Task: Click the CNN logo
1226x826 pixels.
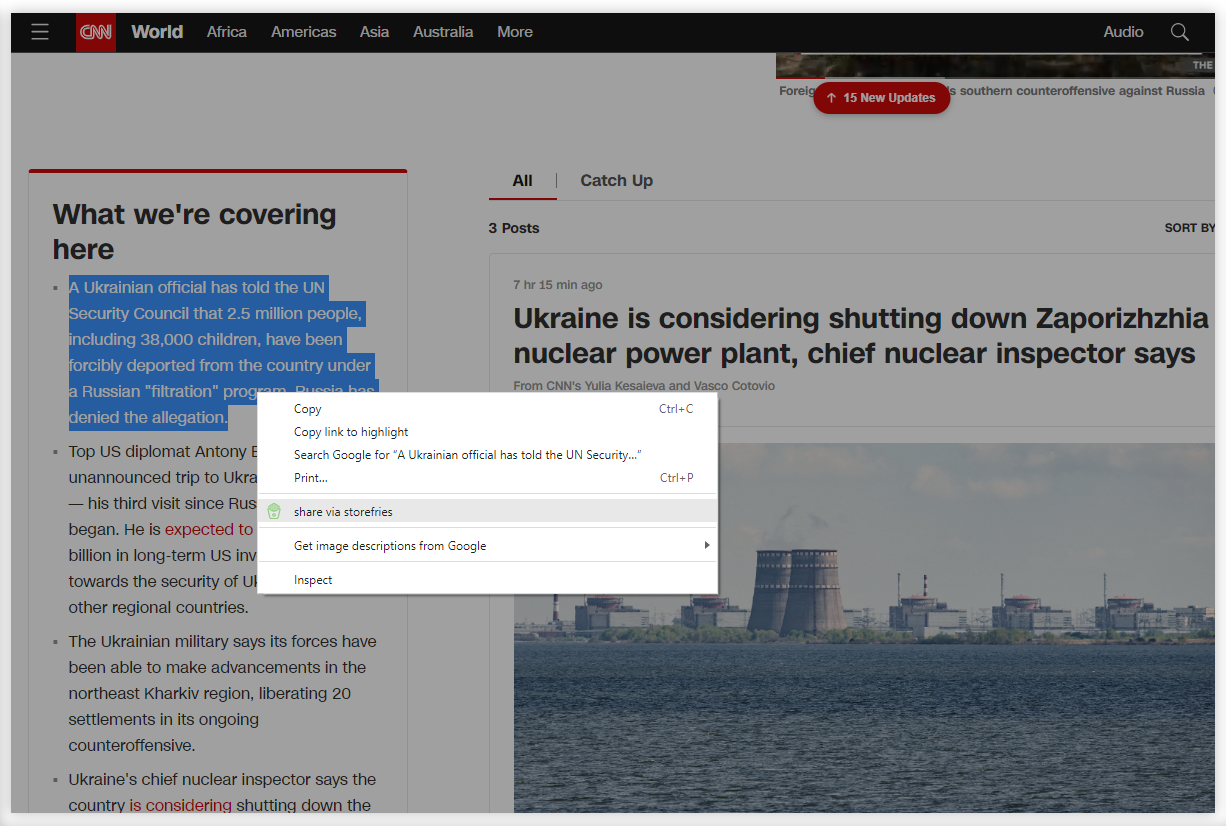Action: [x=96, y=32]
